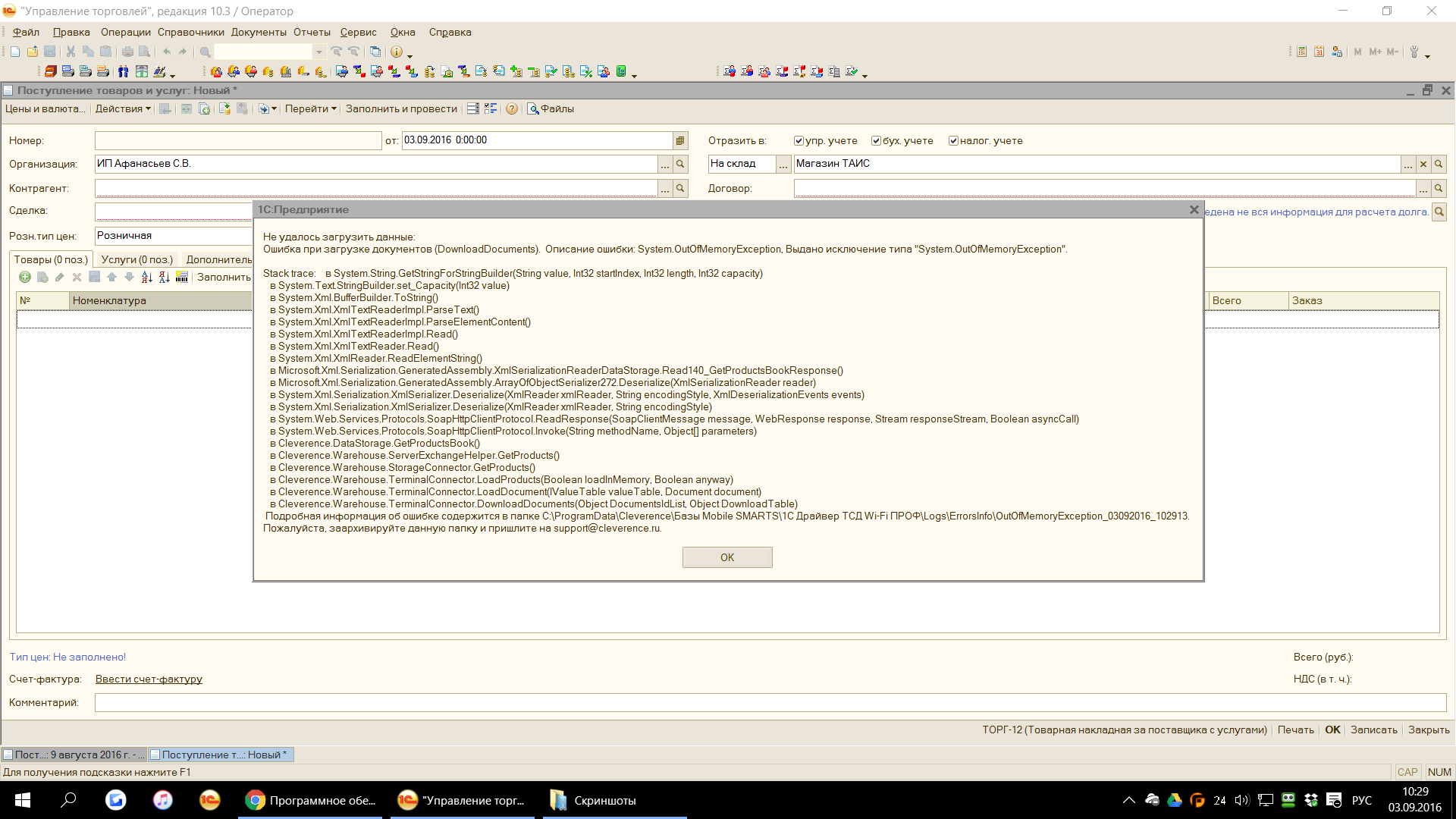This screenshot has width=1456, height=819.
Task: Click the question mark help icon in form toolbar
Action: 512,108
